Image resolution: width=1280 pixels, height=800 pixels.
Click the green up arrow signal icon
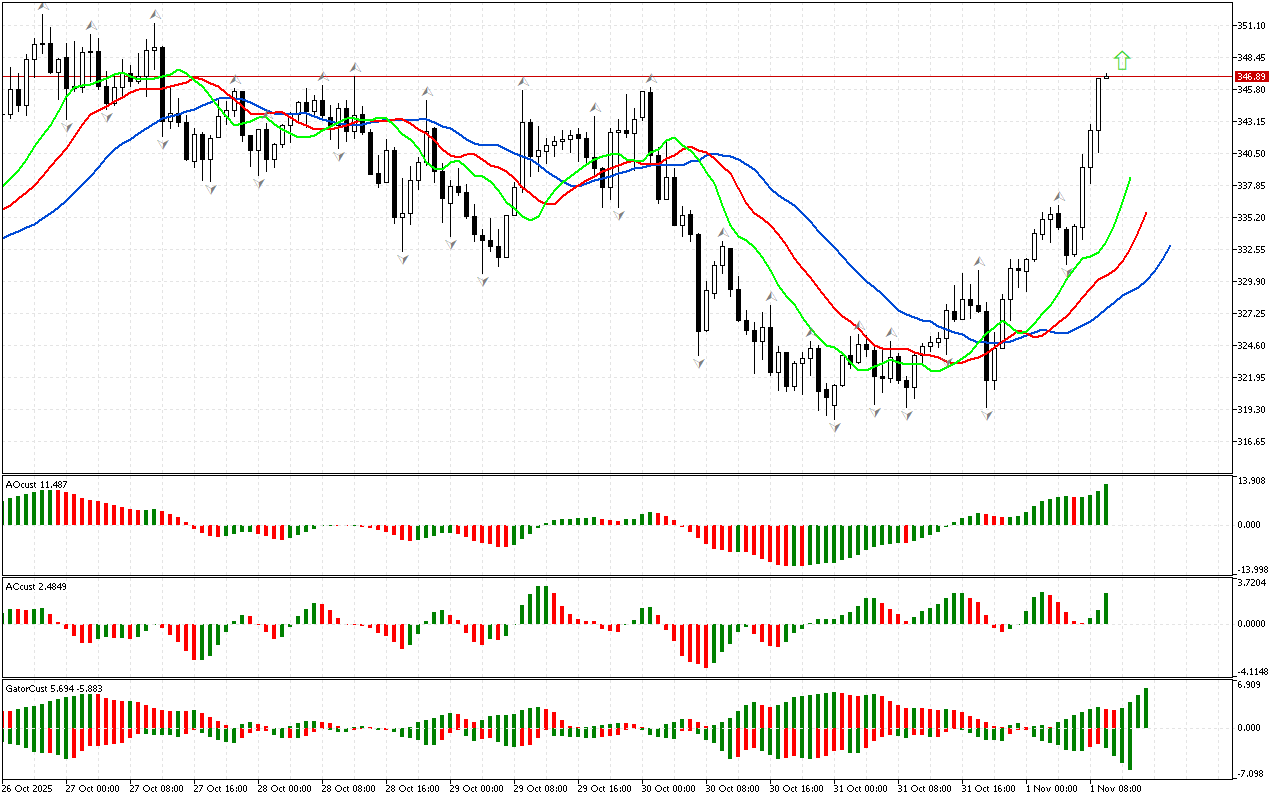pos(1122,61)
